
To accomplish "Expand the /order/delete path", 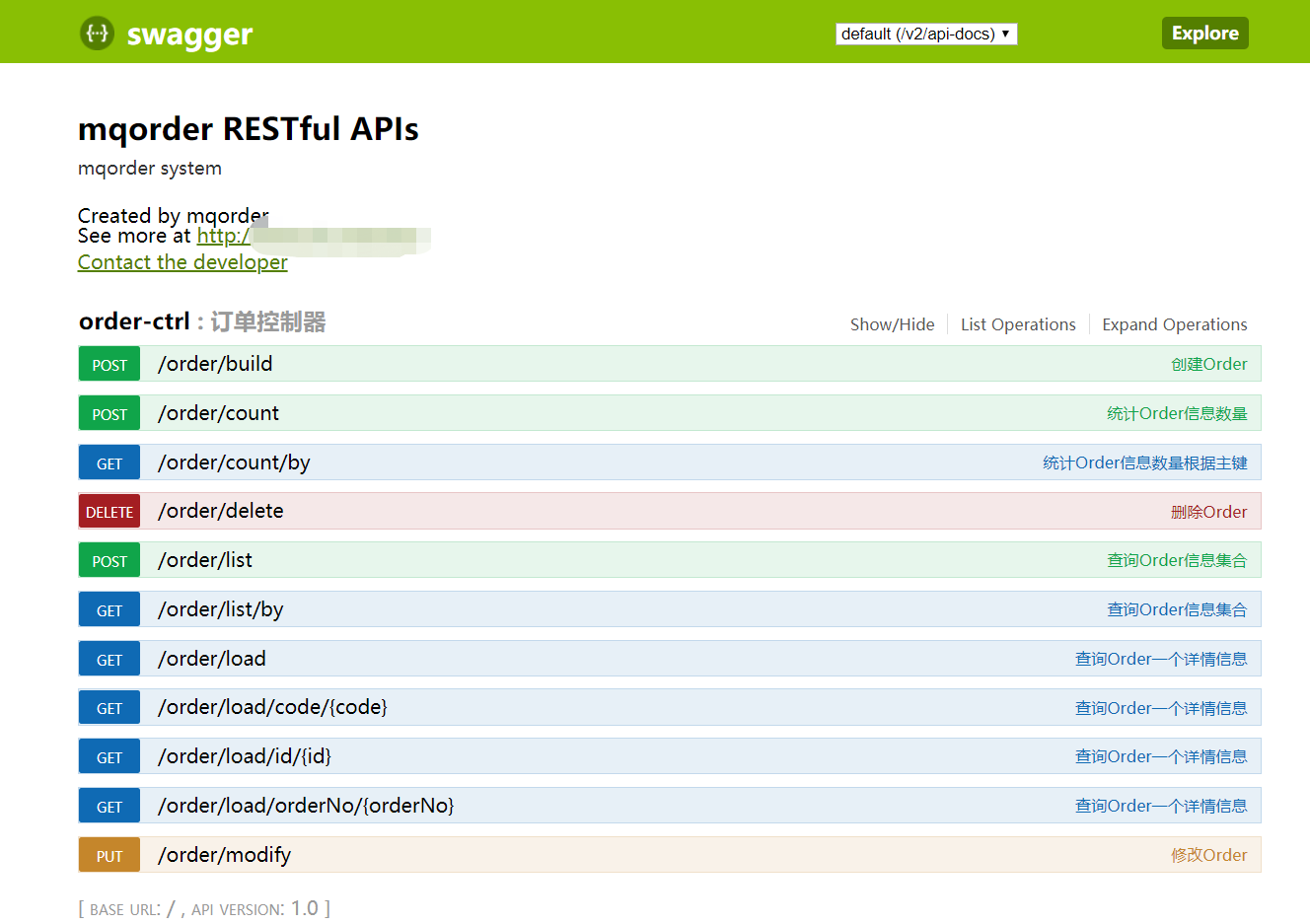I will [221, 511].
